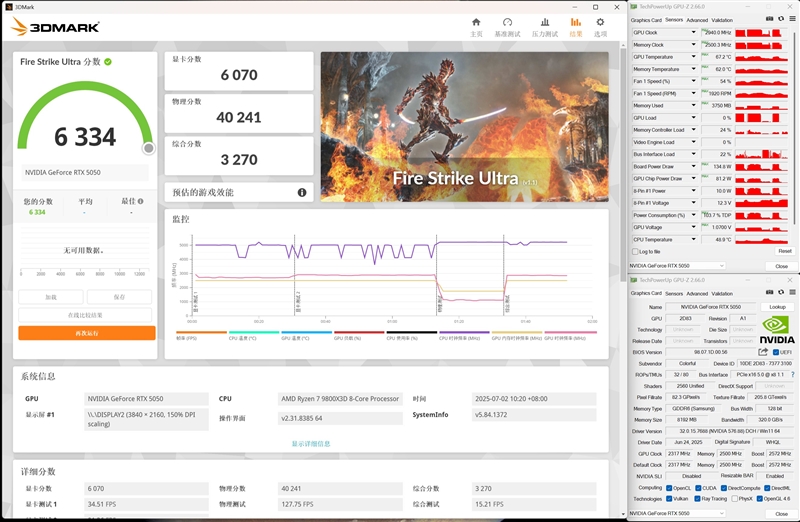This screenshot has height=522, width=800.
Task: Open the Memory Clock sensor dropdown arrow
Action: pos(693,44)
